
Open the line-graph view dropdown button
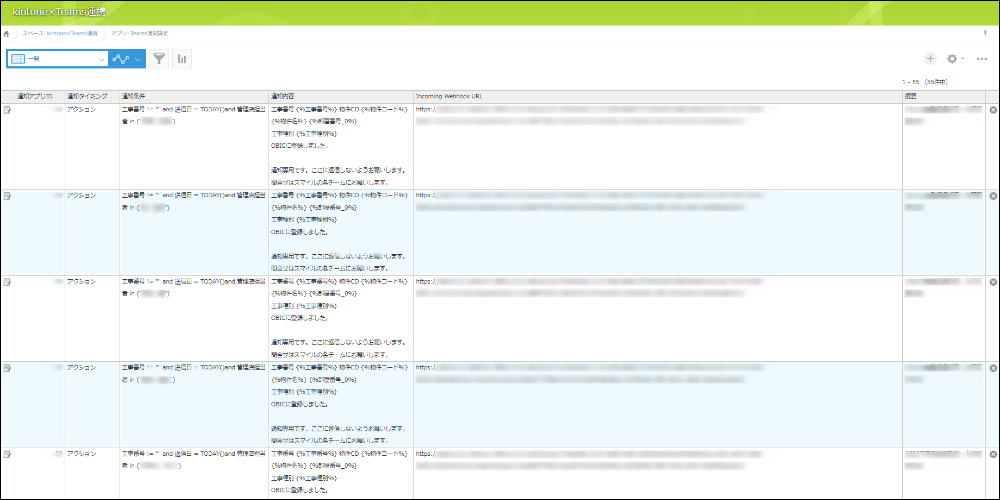click(128, 59)
